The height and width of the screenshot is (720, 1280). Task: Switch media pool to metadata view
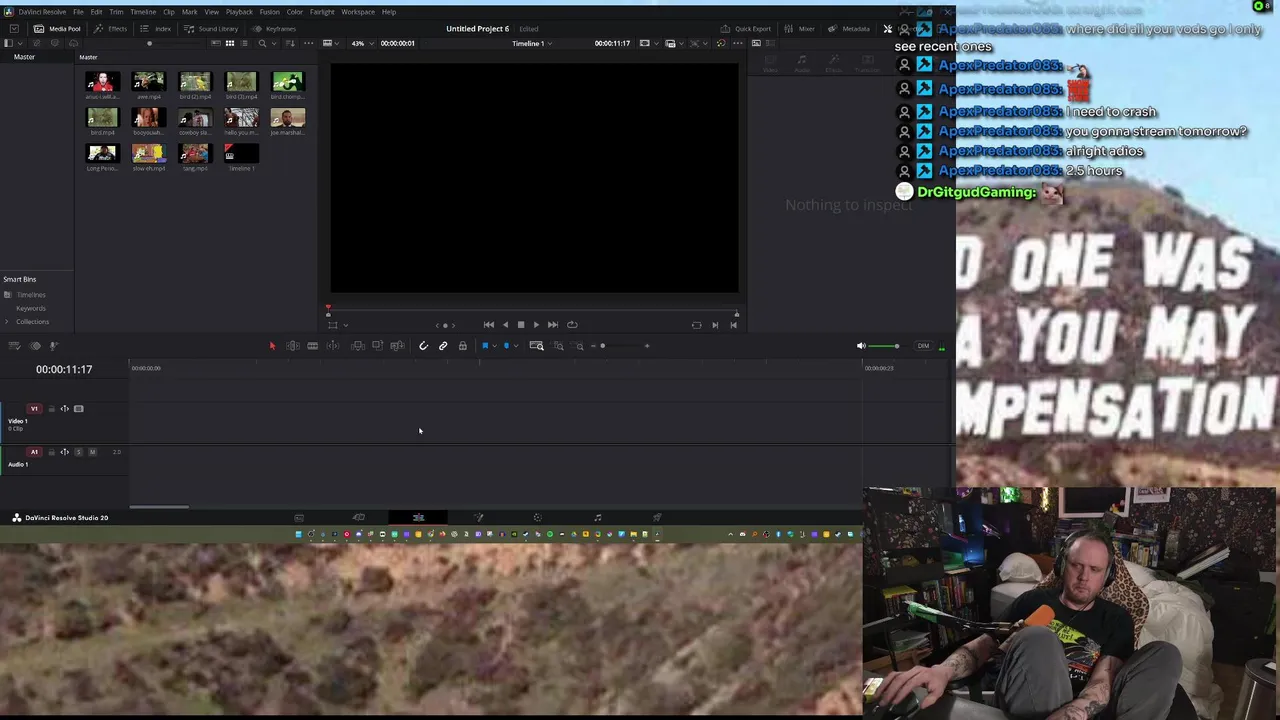[216, 43]
